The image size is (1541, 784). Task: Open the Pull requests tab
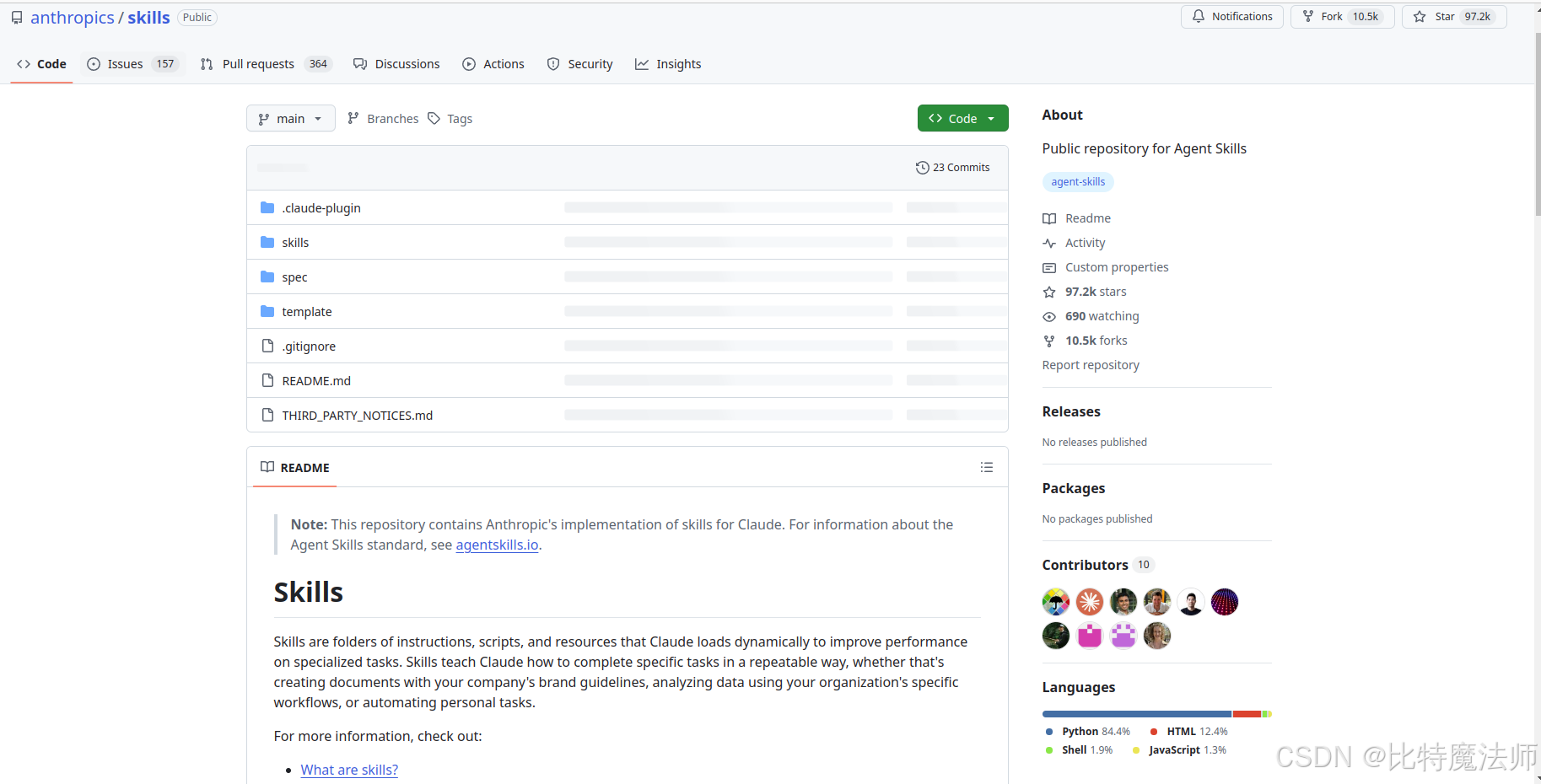(266, 64)
